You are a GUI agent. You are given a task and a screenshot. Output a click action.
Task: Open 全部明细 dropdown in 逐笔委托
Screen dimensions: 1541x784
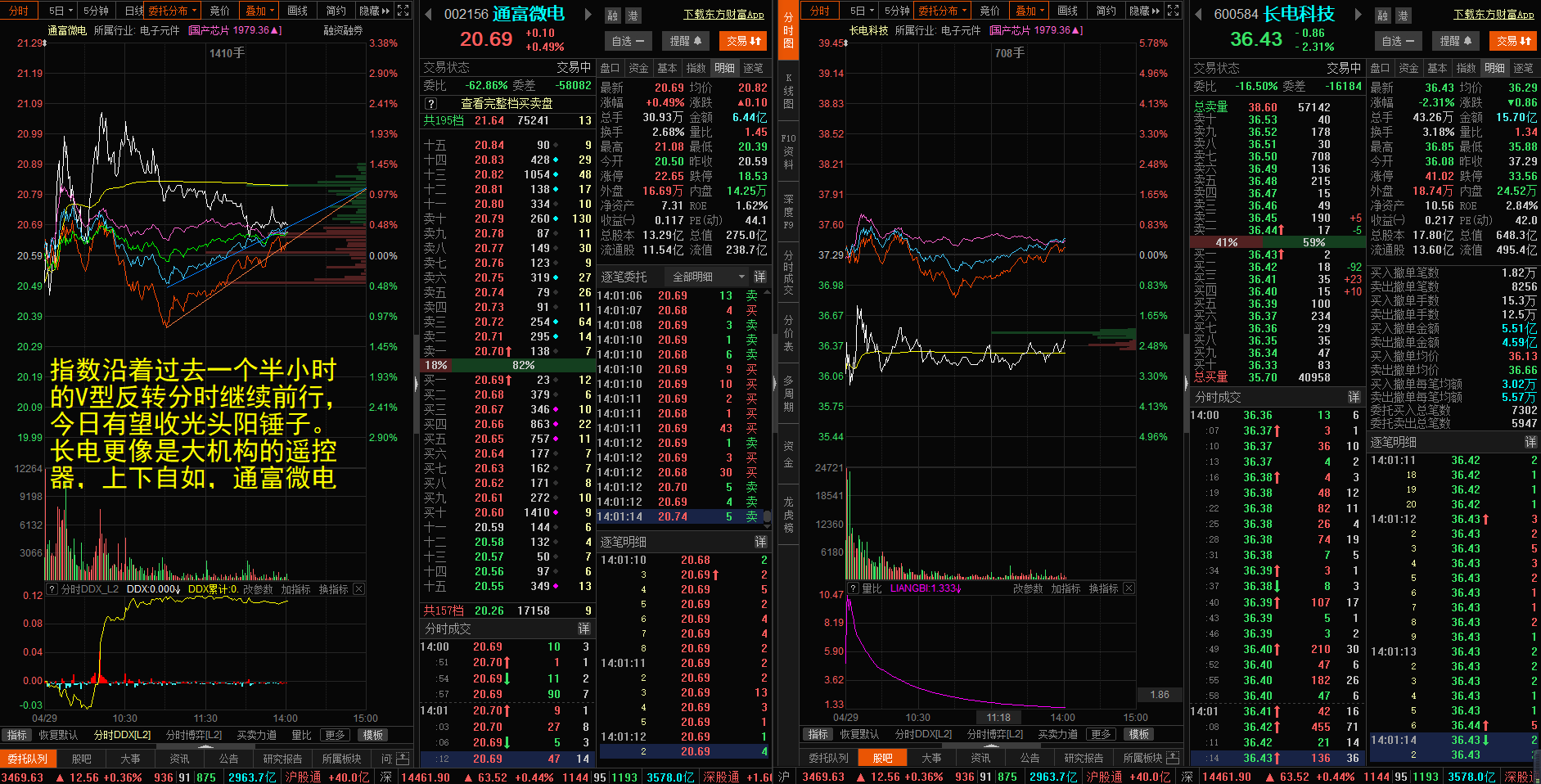(707, 277)
